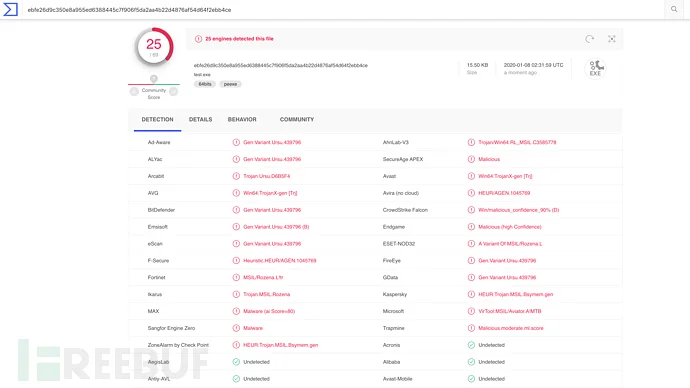
Task: Click the CrowdStrike Falcon confidence result
Action: click(518, 210)
